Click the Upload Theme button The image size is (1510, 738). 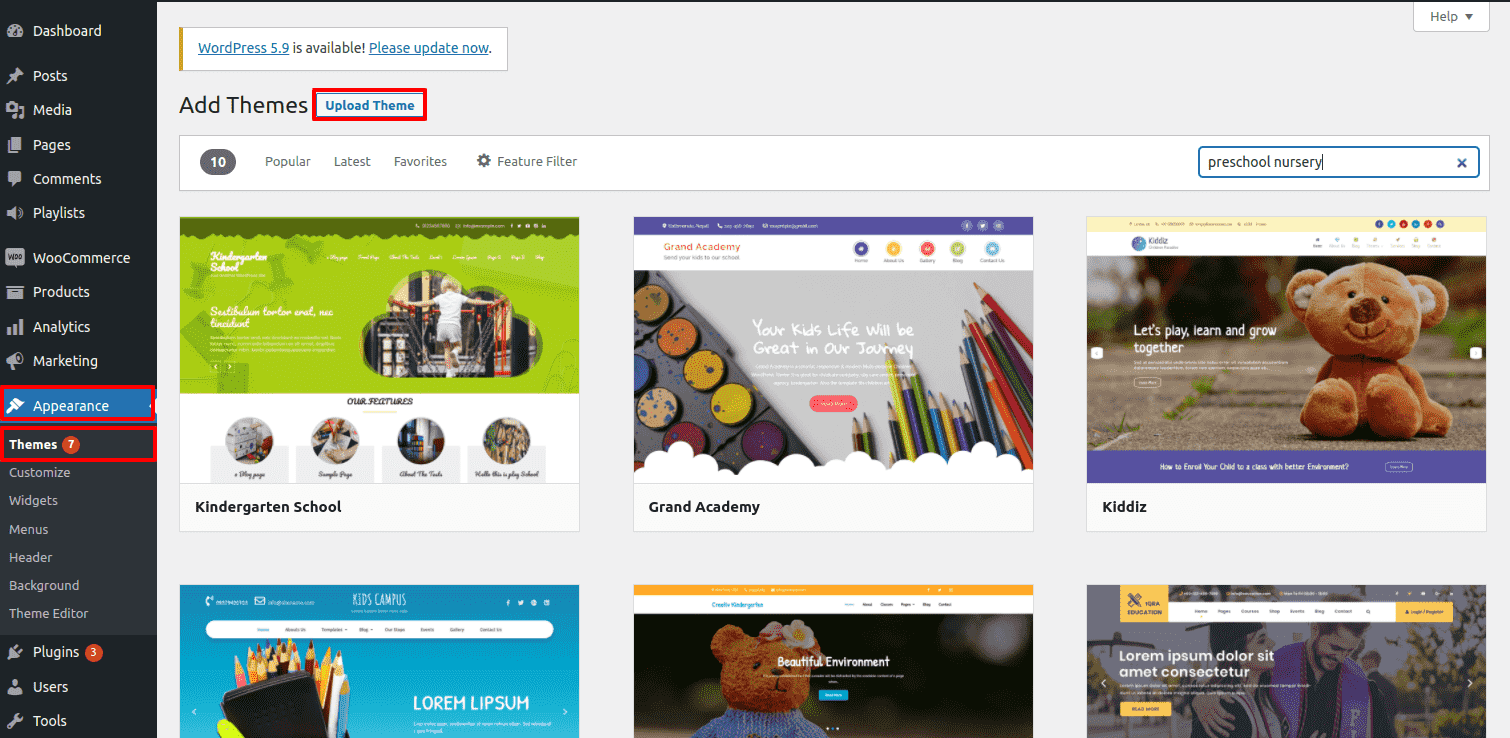point(369,104)
